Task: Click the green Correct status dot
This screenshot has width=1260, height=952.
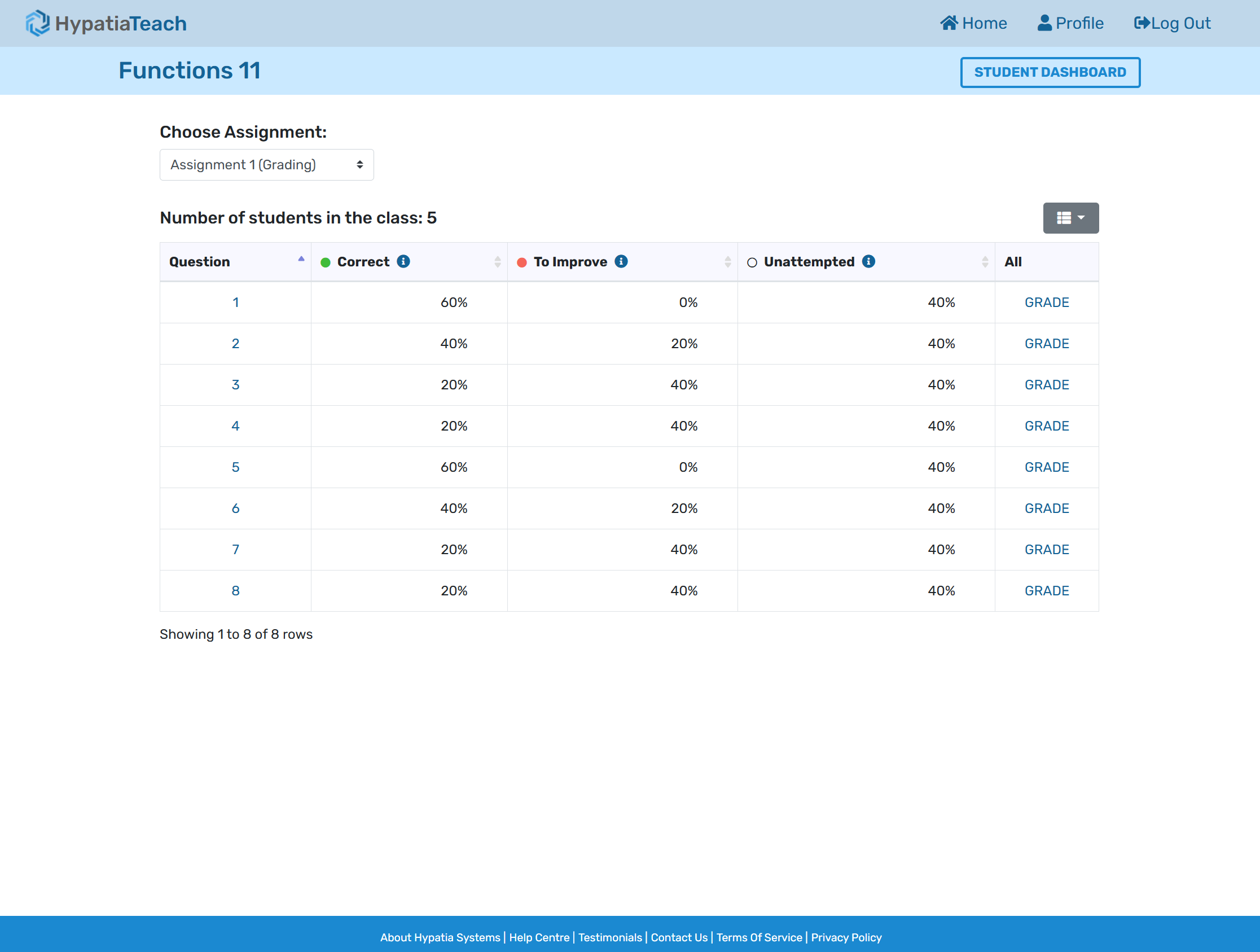Action: coord(325,262)
